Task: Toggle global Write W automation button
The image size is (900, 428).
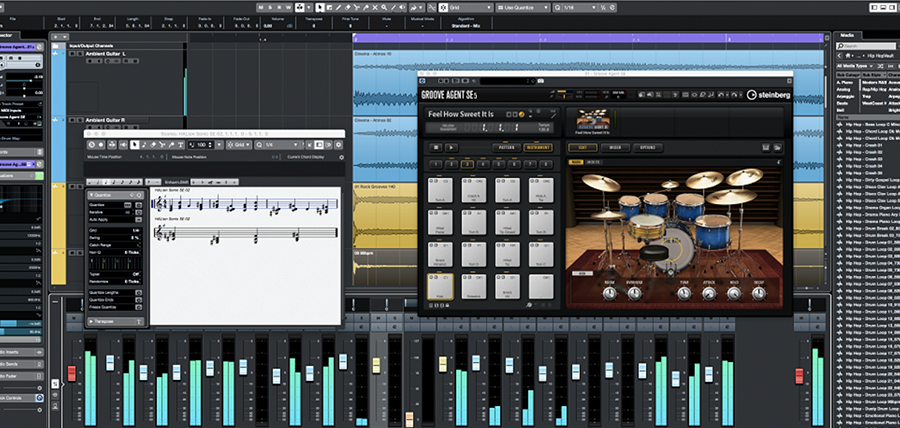Action: (x=288, y=7)
